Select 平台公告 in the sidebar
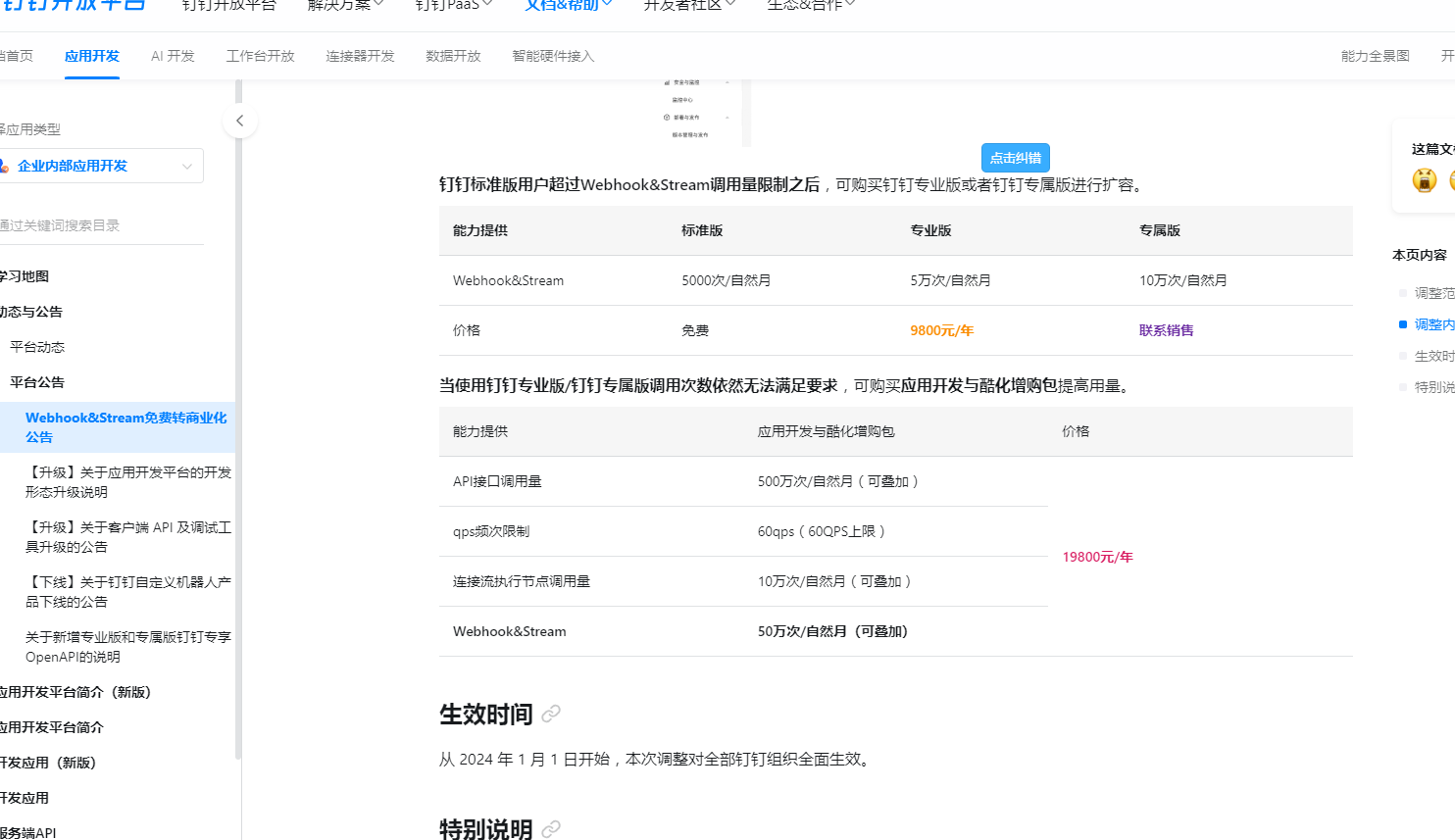Image resolution: width=1455 pixels, height=840 pixels. click(x=37, y=382)
